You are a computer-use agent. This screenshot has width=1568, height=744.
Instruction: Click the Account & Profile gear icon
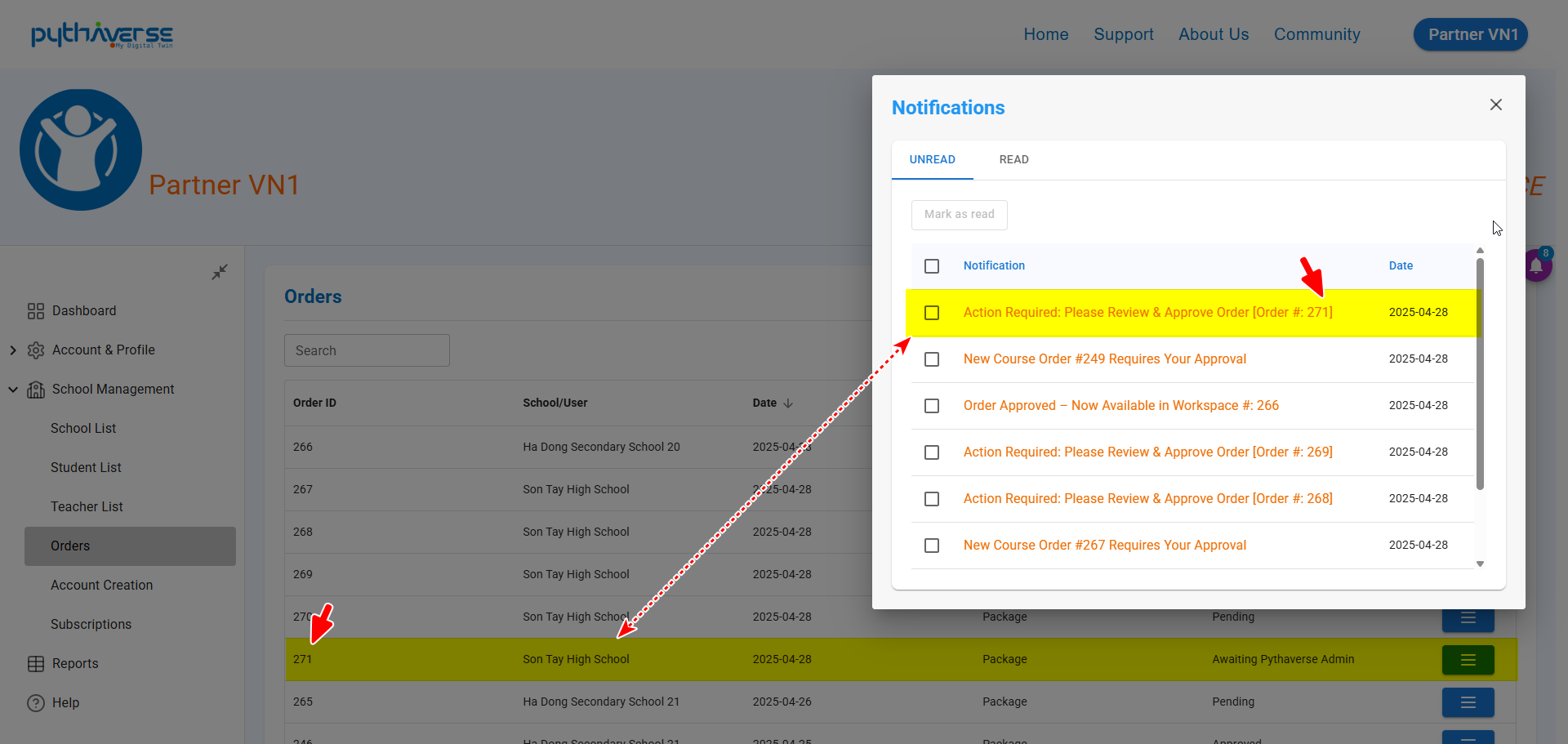click(x=36, y=350)
